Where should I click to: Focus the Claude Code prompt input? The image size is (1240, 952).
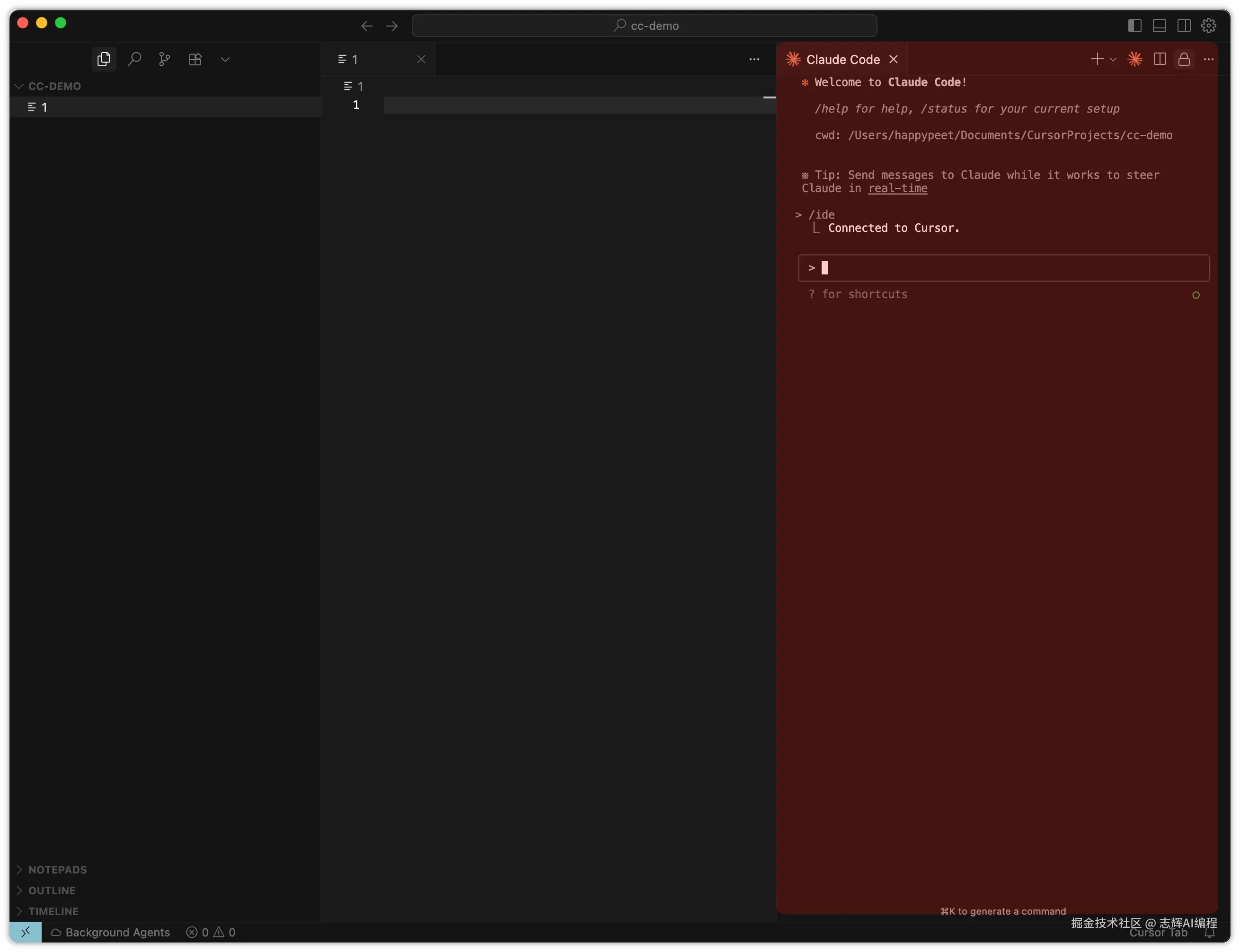tap(1004, 268)
